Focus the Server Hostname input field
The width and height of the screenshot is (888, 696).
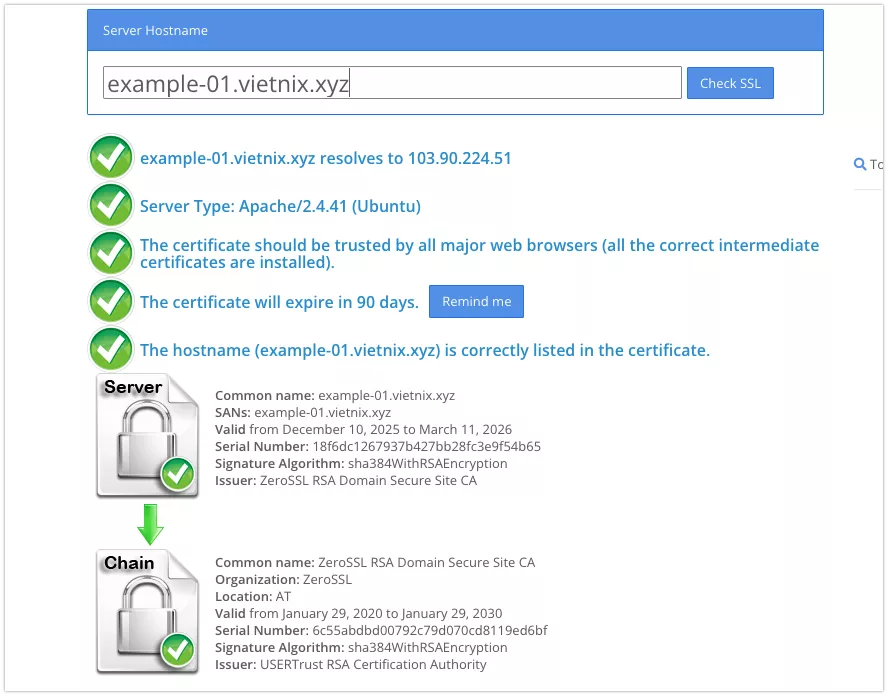click(392, 83)
